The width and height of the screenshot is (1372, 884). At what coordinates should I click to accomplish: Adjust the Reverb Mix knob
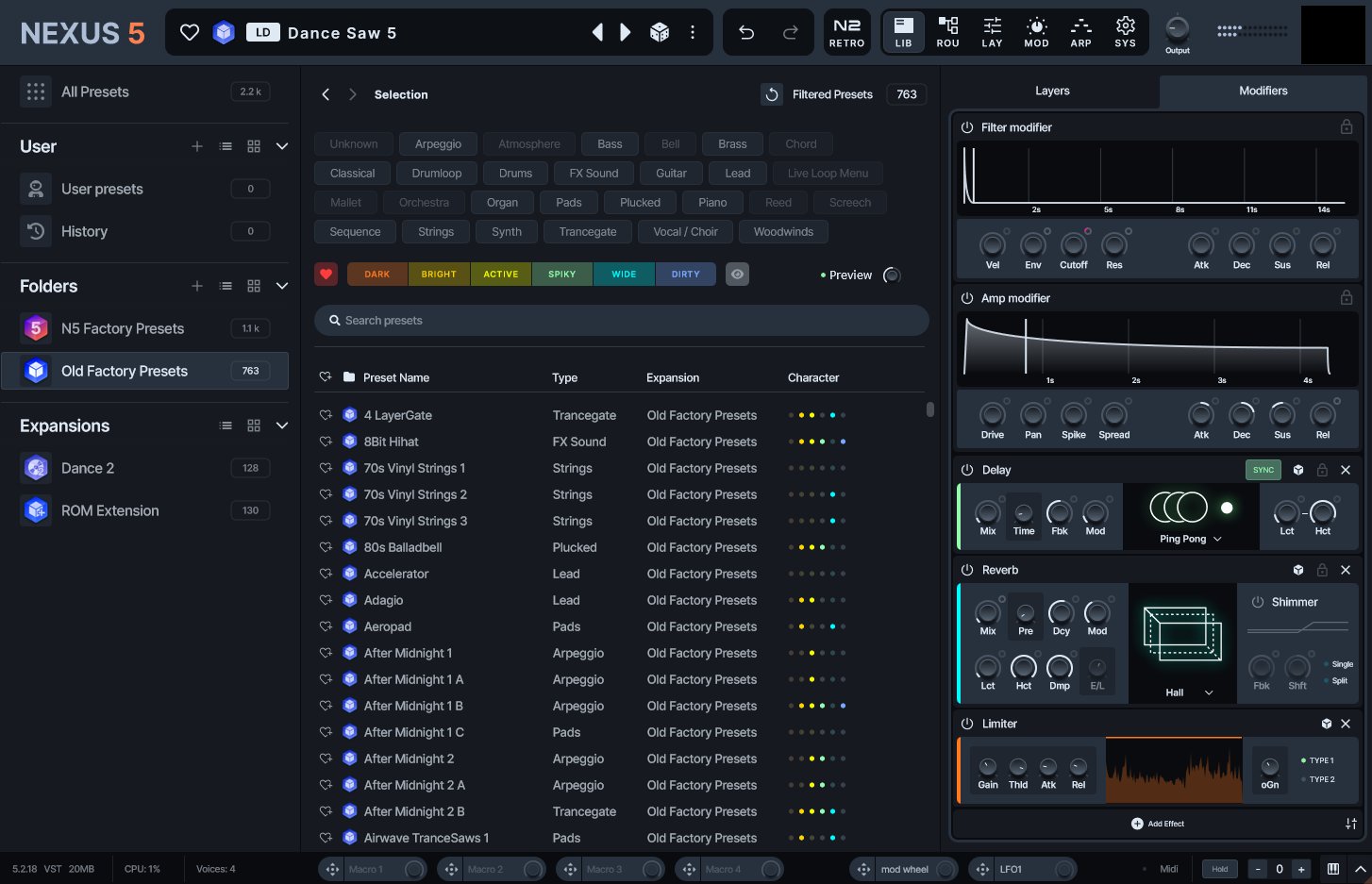(988, 613)
